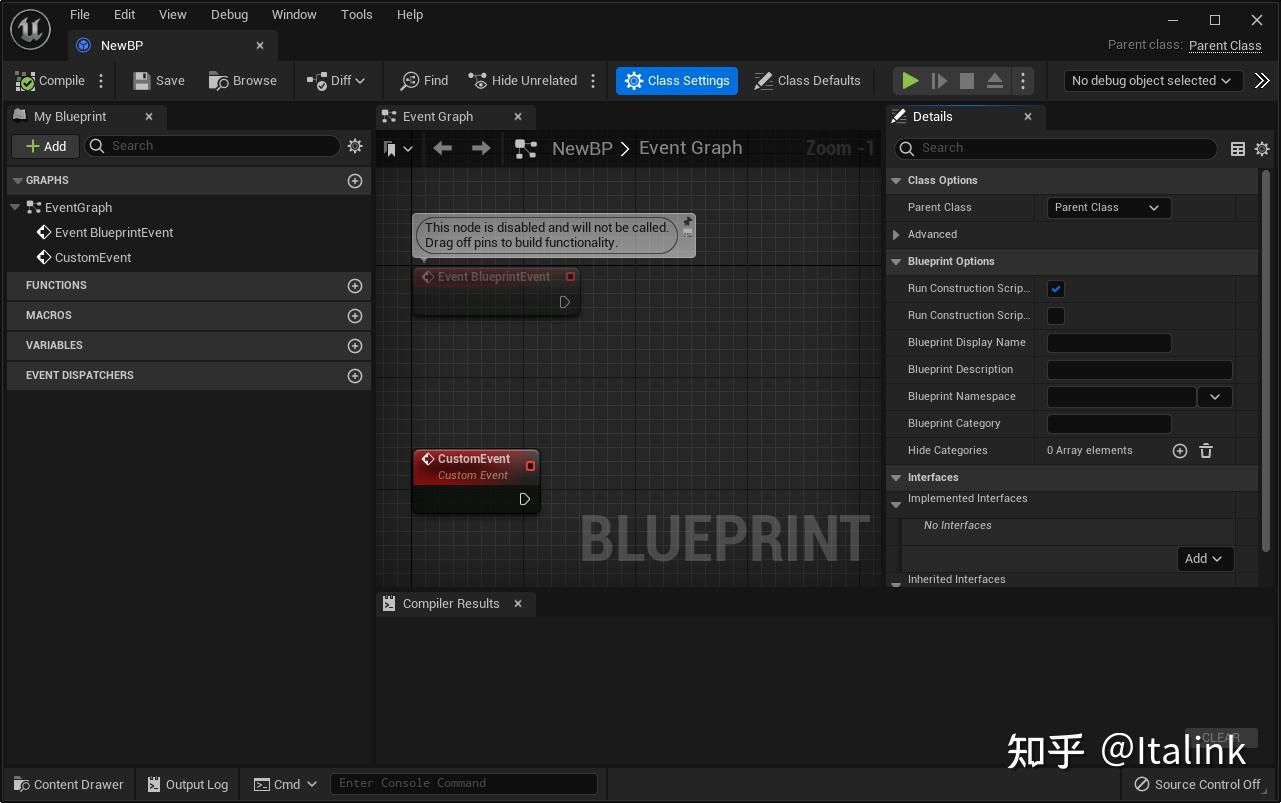Switch to Class Defaults view

pos(807,80)
